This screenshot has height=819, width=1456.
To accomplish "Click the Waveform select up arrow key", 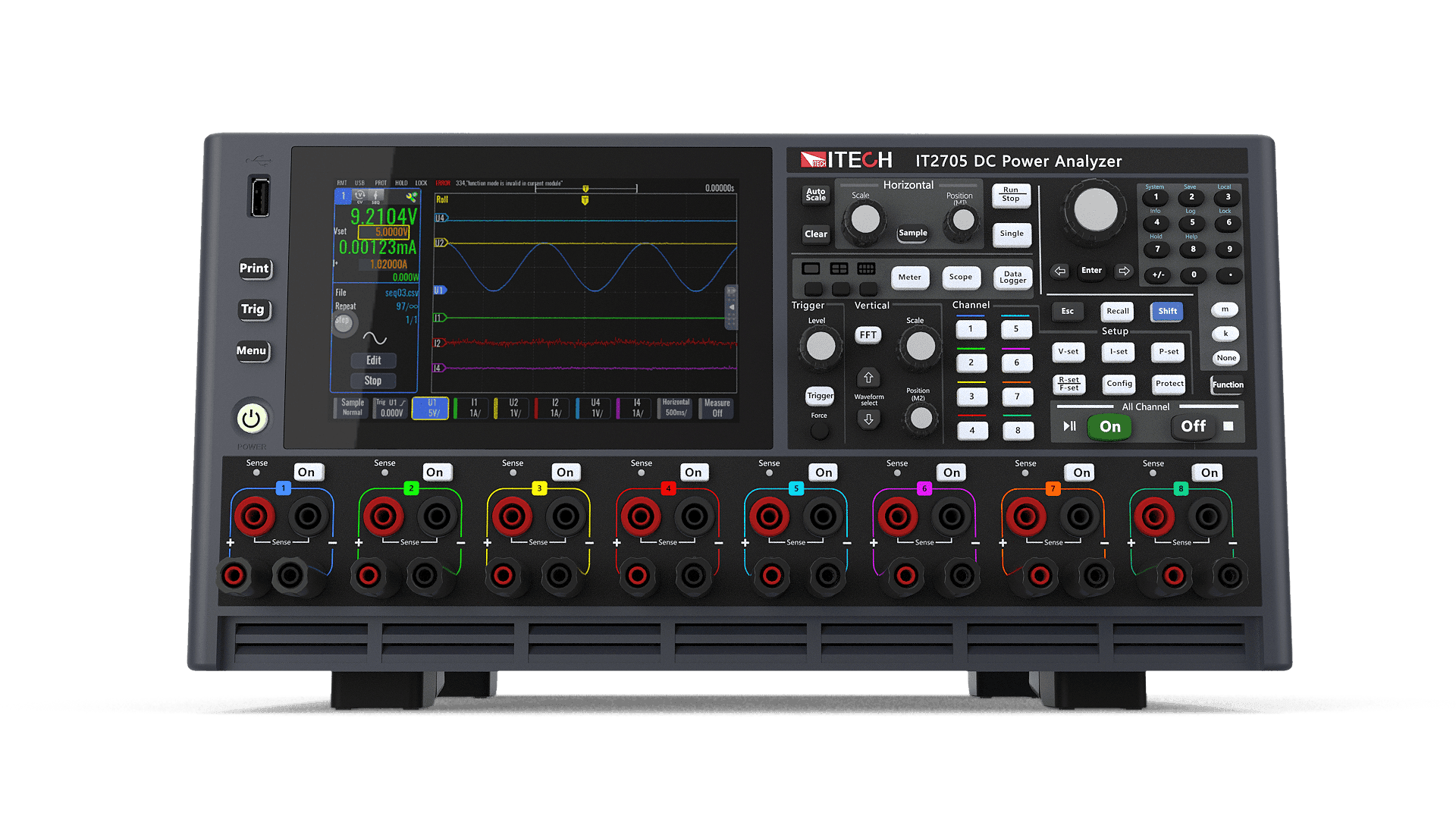I will pos(868,378).
